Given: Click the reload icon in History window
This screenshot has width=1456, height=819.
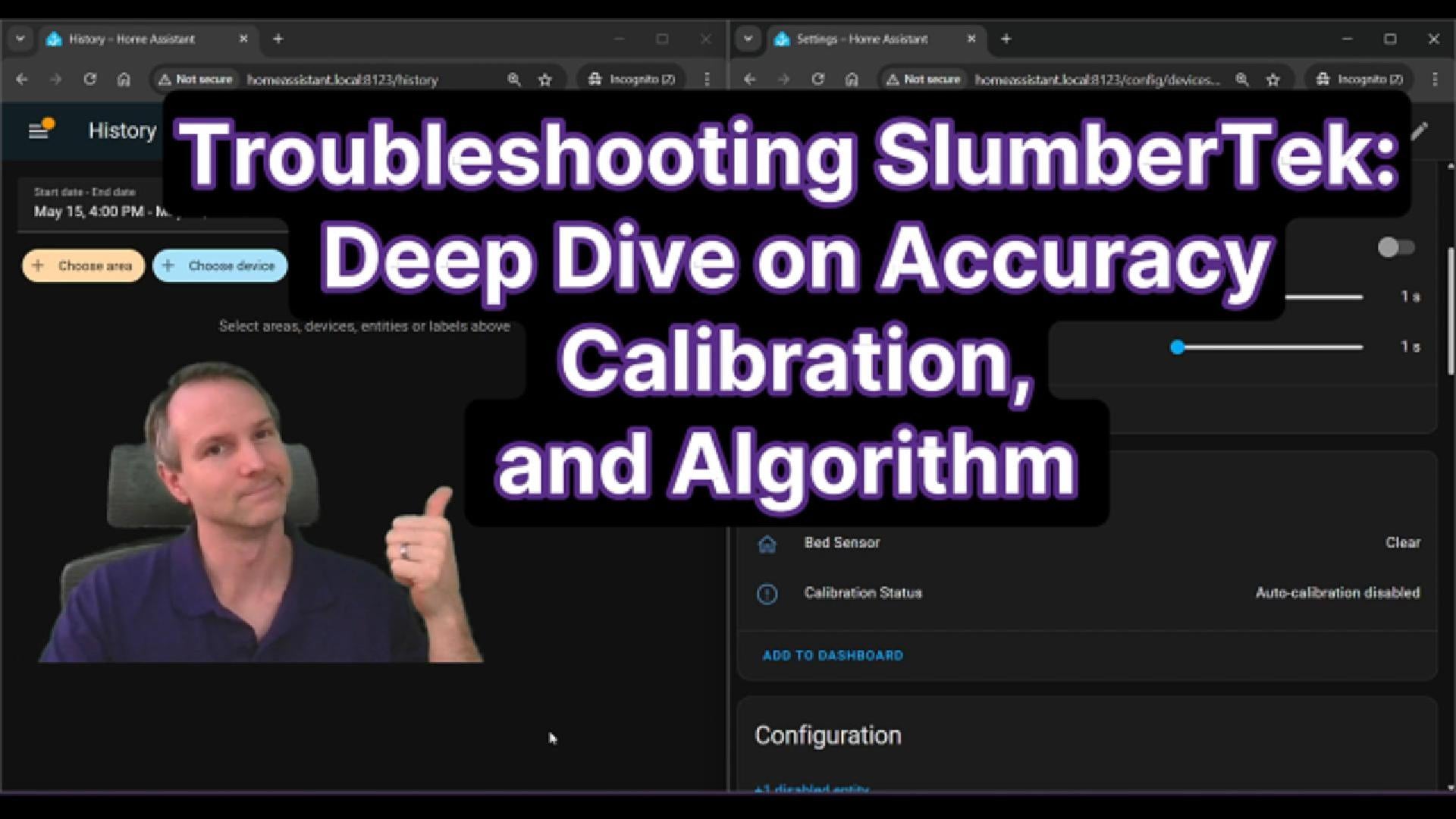Looking at the screenshot, I should [89, 79].
